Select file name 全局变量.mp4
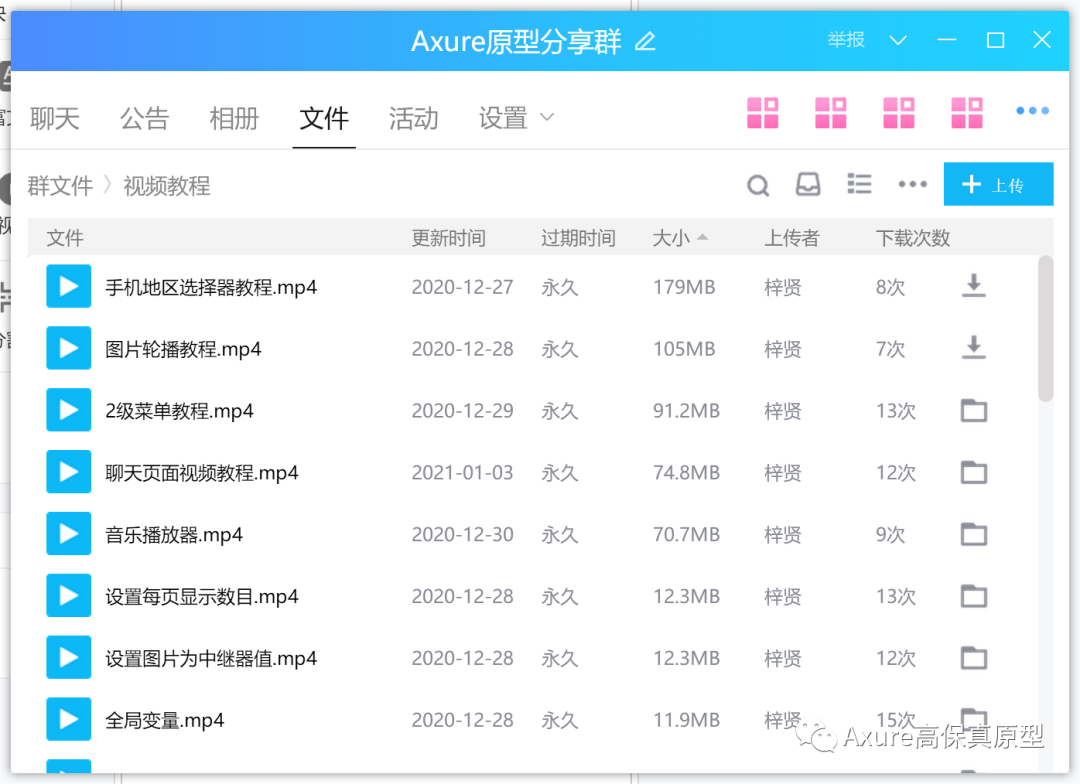 point(165,721)
